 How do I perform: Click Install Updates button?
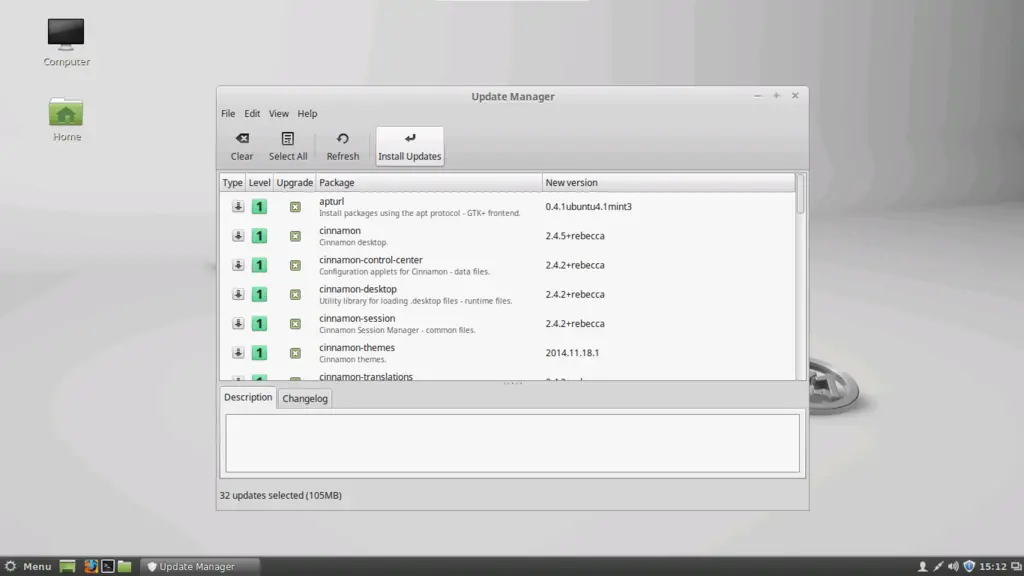(409, 146)
